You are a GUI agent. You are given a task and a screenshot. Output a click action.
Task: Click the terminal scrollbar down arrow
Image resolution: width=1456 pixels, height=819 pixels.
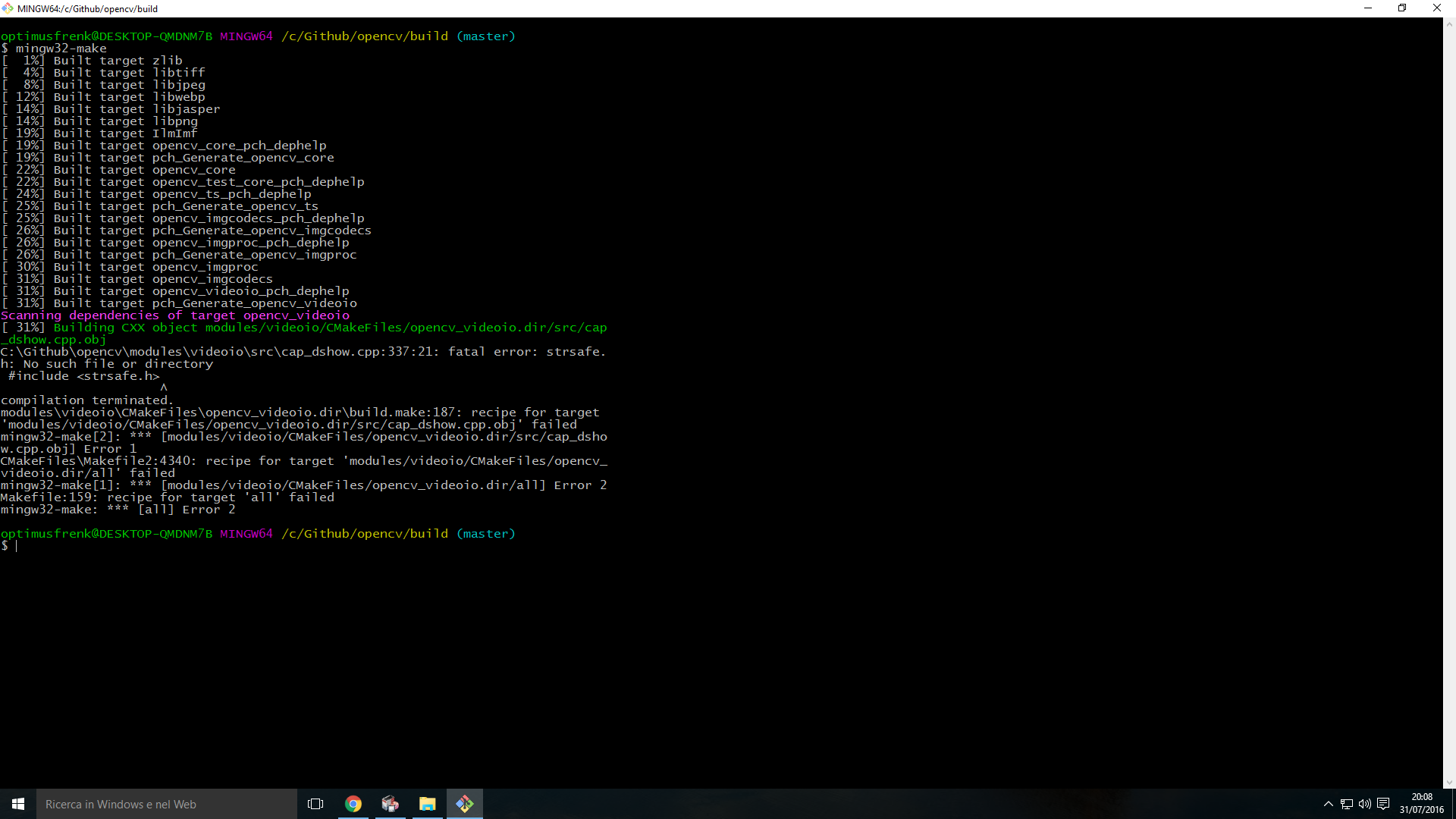(1449, 783)
